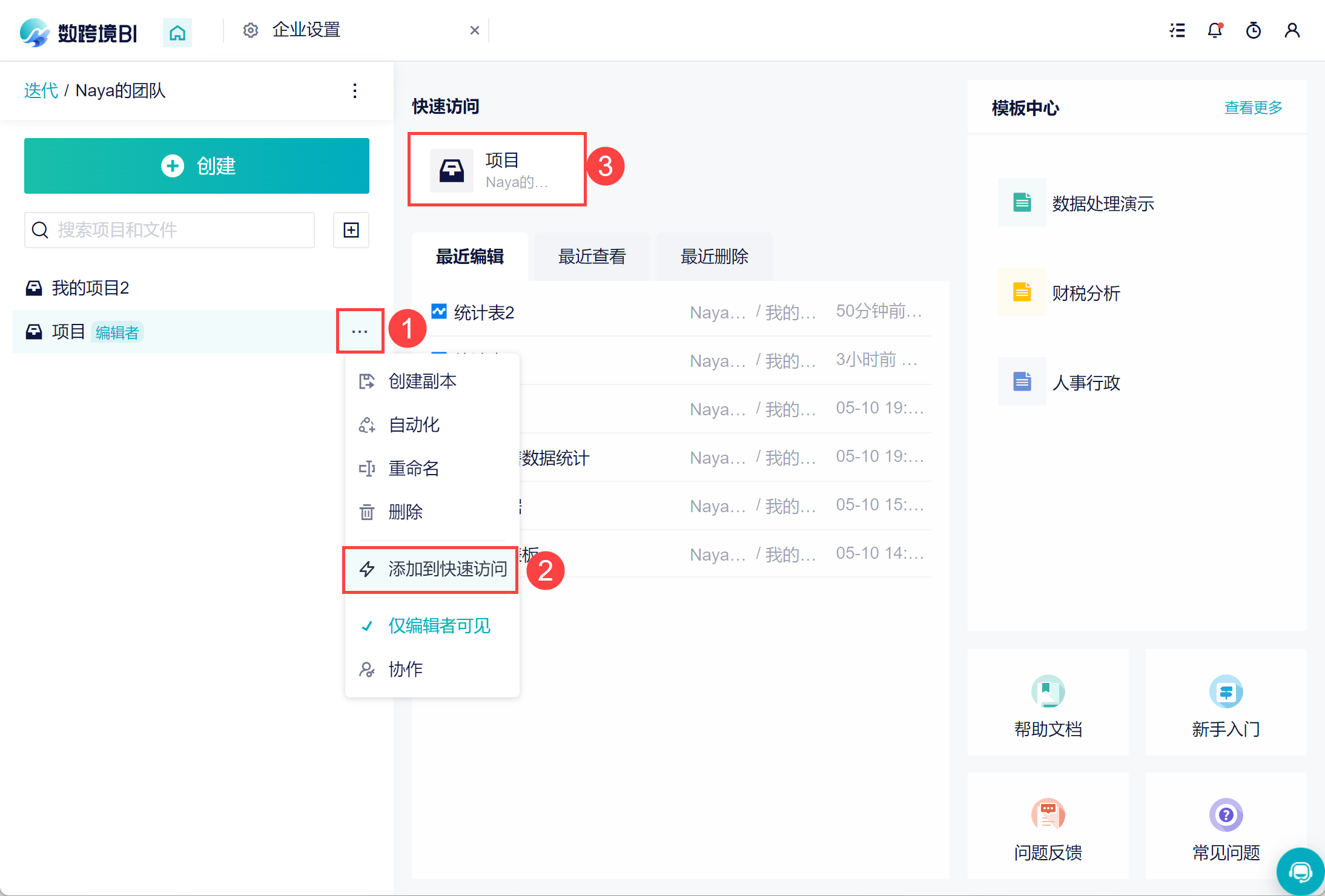Viewport: 1325px width, 896px height.
Task: Click the 迭代 breadcrumb link
Action: click(41, 91)
